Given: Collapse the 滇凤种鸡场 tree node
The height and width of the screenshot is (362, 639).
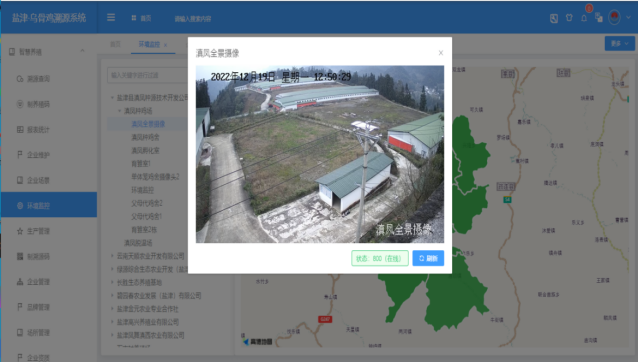Looking at the screenshot, I should pos(119,110).
